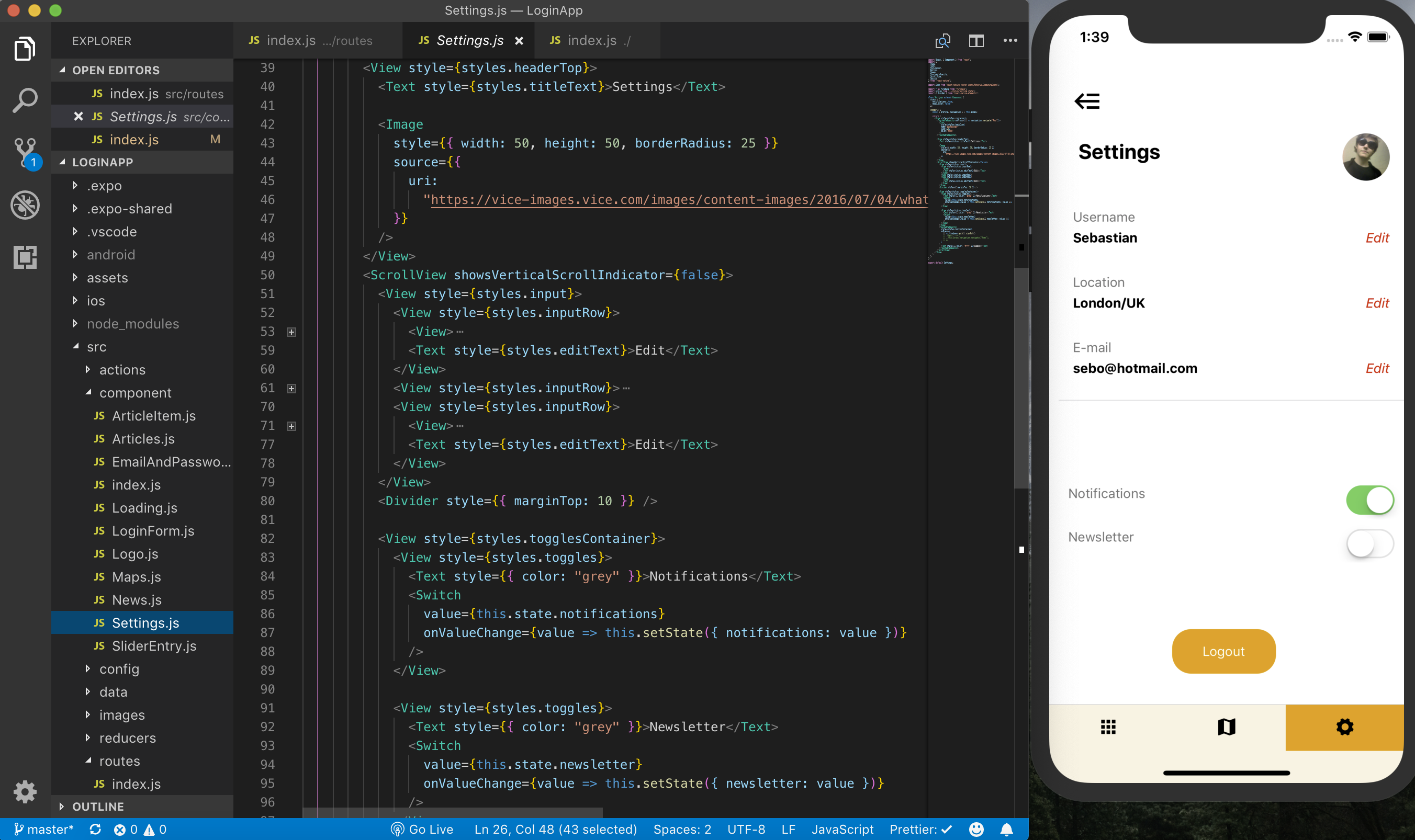Viewport: 1415px width, 840px height.
Task: Click Edit next to the Username field
Action: click(1377, 238)
